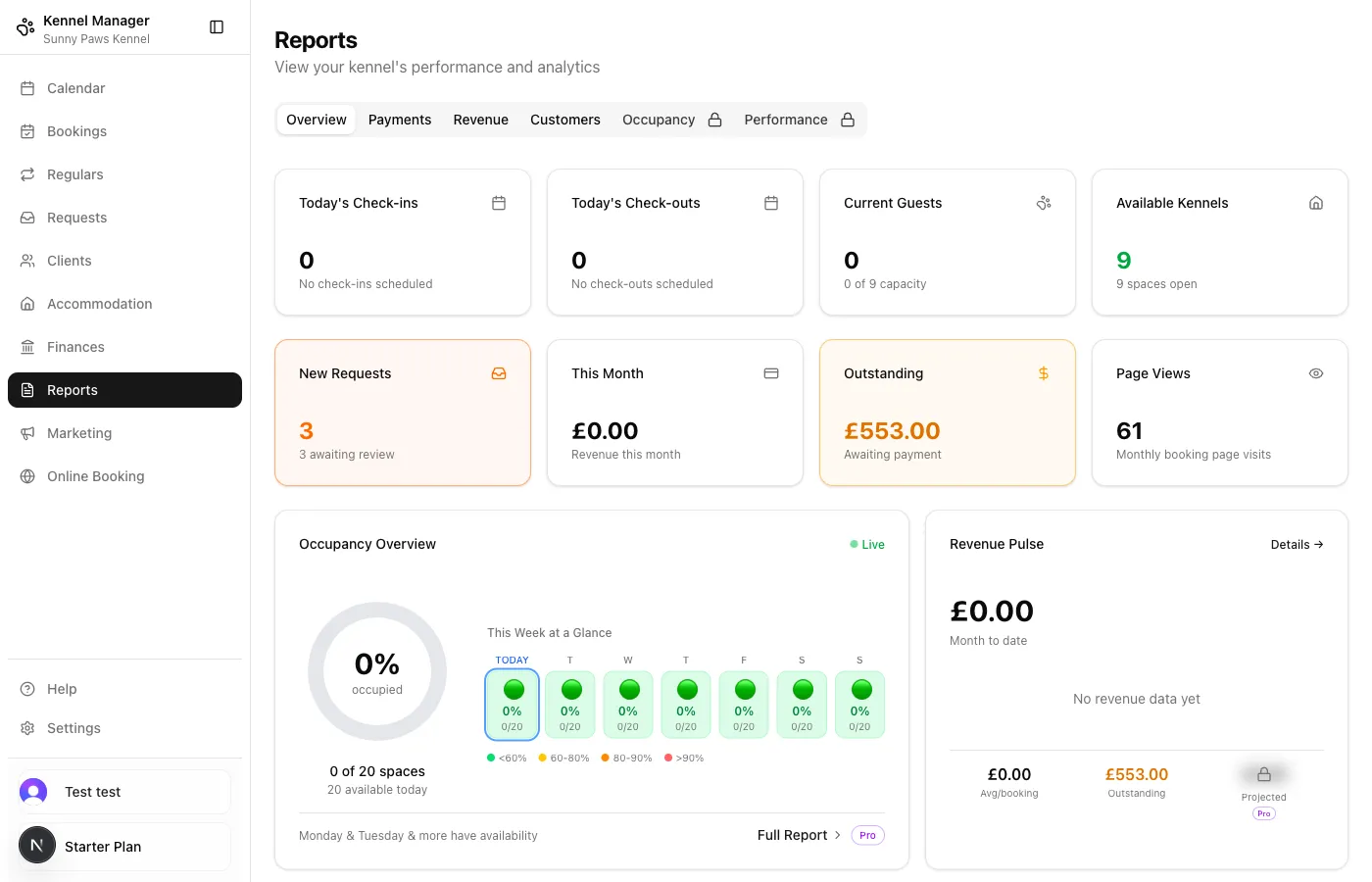Click the lock icon next to Occupancy tab
Viewport: 1372px width, 882px height.
click(713, 120)
